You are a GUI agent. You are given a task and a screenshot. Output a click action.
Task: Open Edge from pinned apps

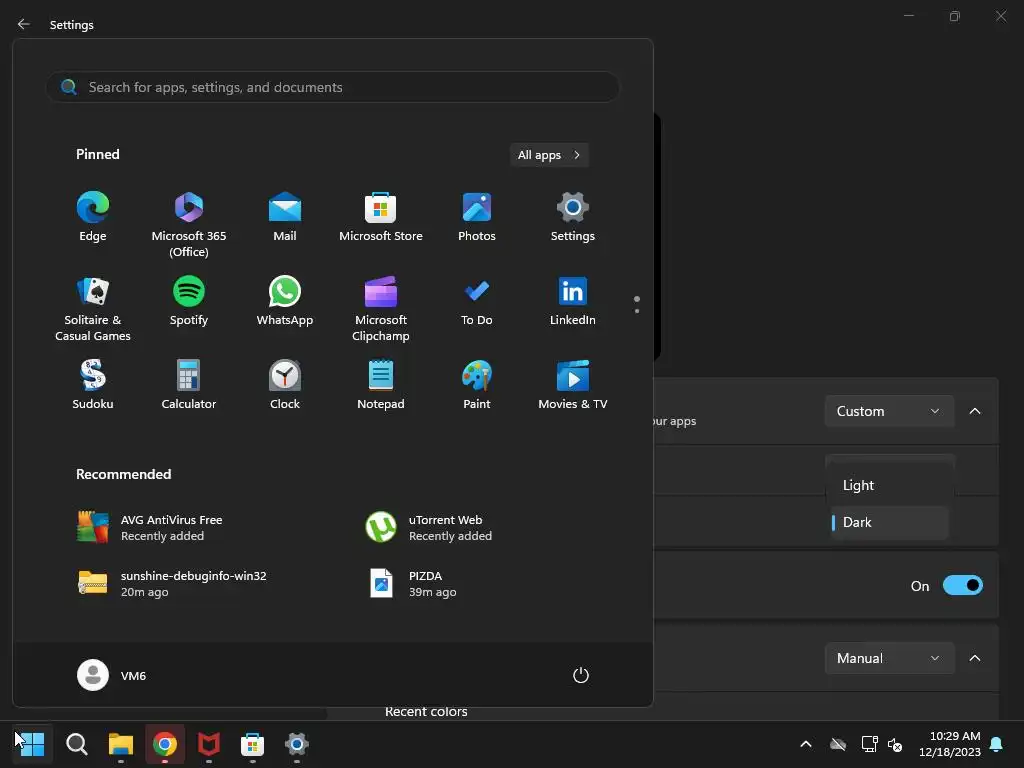(x=93, y=217)
